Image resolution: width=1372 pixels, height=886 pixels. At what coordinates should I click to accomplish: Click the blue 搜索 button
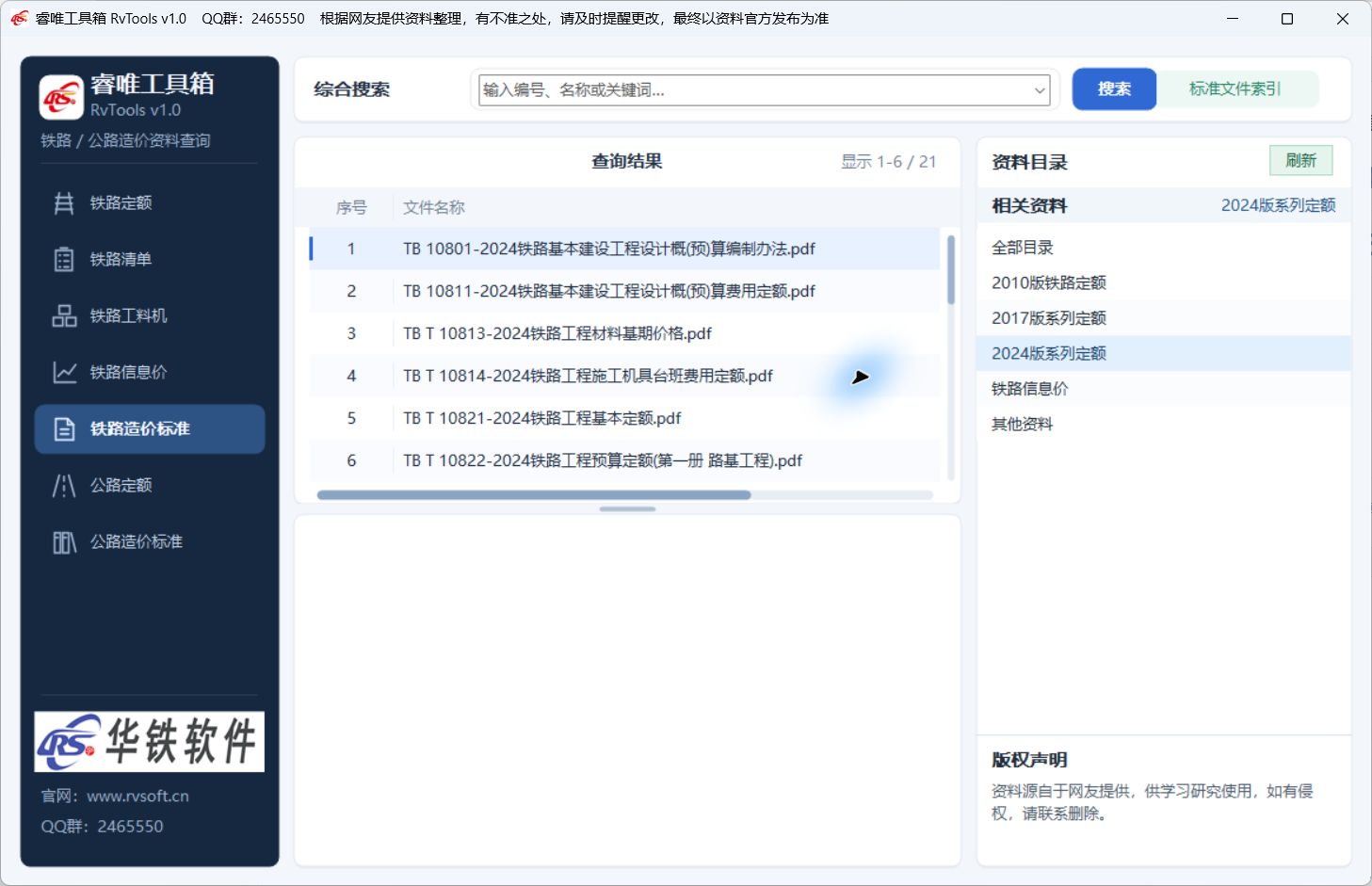click(x=1114, y=89)
